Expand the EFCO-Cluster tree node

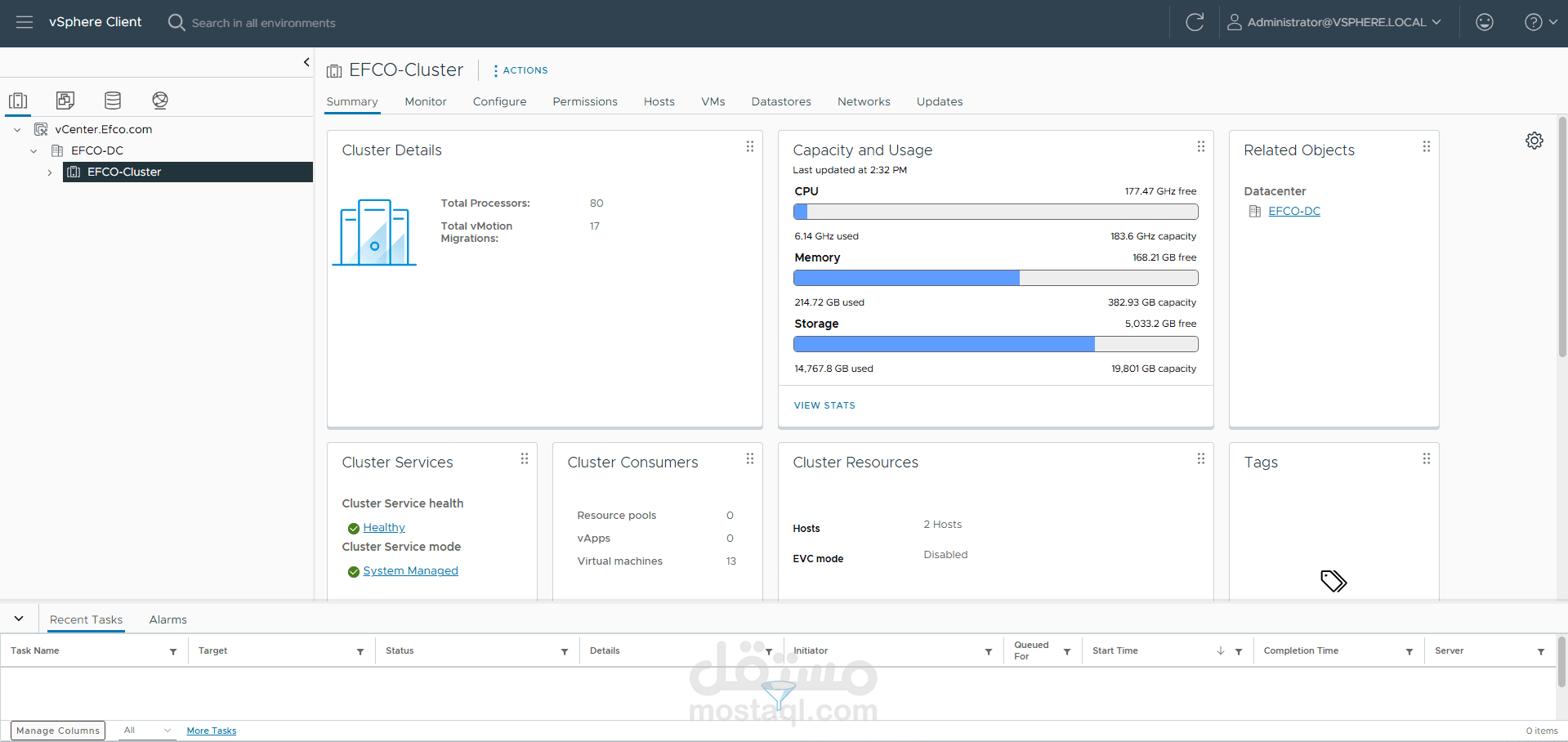(x=50, y=172)
